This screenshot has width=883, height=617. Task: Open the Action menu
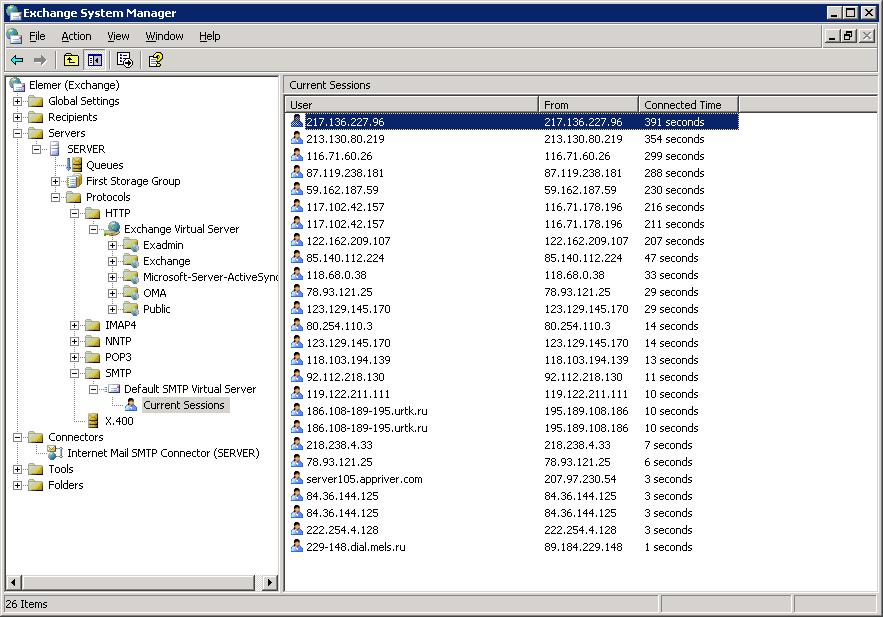pyautogui.click(x=76, y=36)
